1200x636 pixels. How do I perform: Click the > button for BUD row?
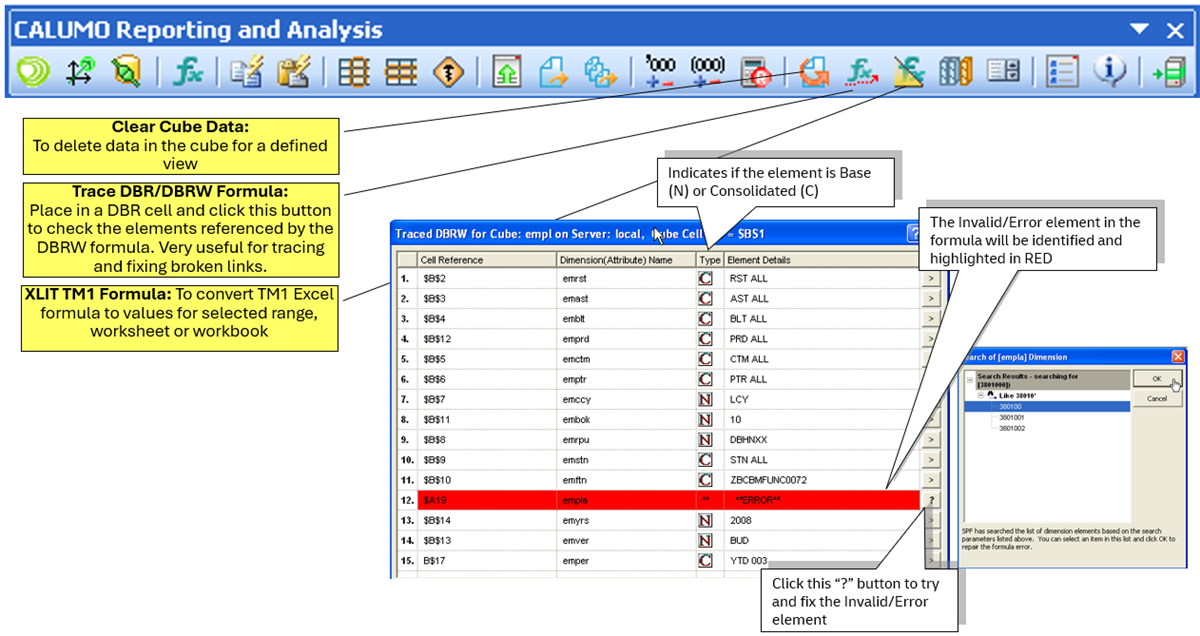click(x=930, y=540)
